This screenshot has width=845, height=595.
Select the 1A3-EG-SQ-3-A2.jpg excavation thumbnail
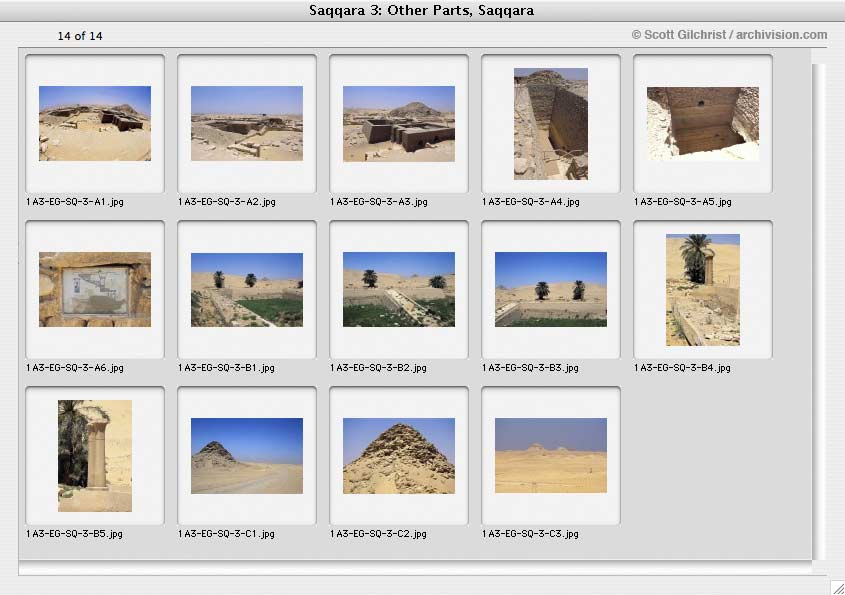247,123
